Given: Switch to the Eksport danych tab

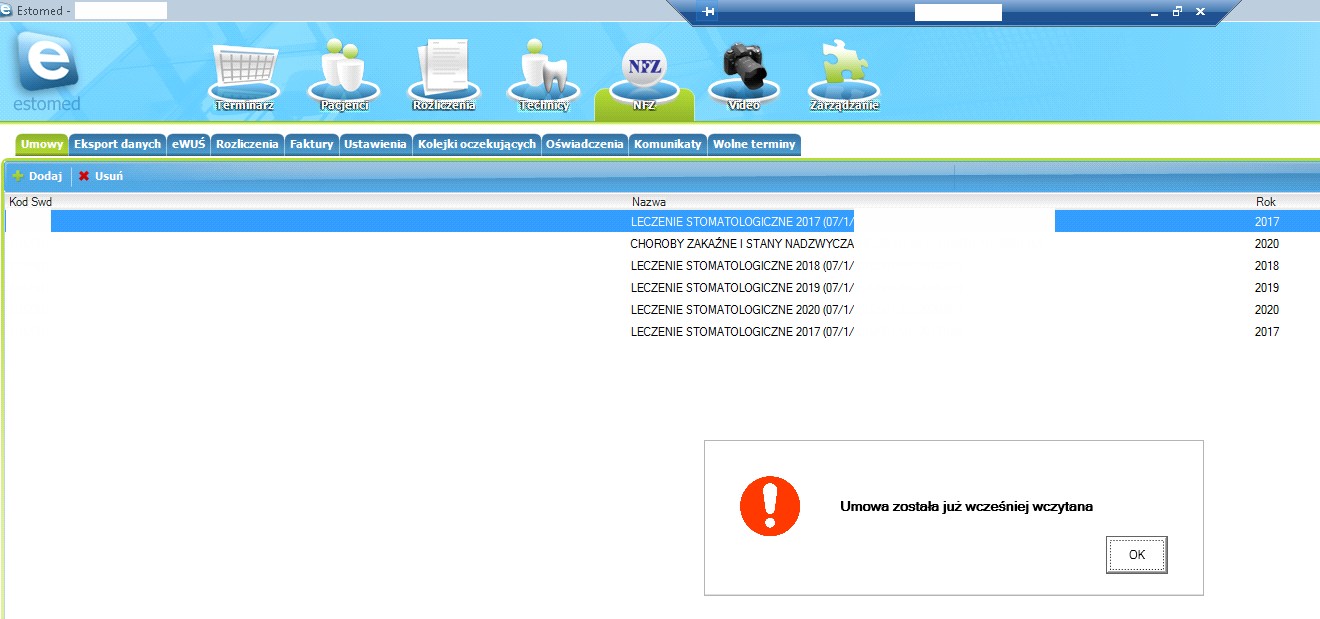Looking at the screenshot, I should point(117,144).
